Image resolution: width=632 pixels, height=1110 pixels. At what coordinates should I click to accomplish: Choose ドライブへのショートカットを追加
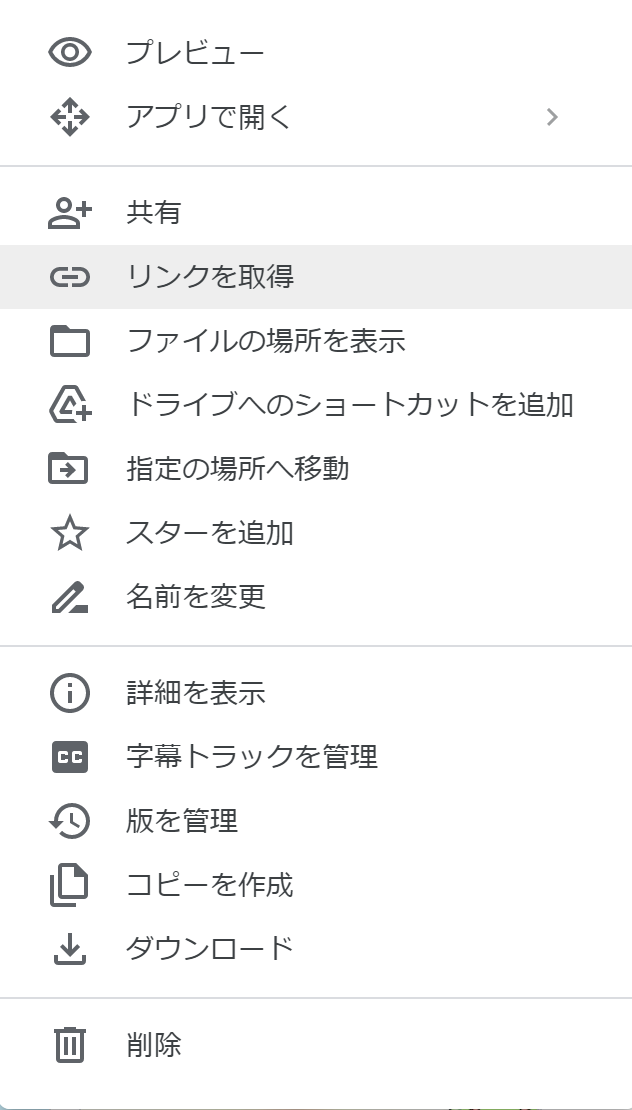(x=350, y=405)
